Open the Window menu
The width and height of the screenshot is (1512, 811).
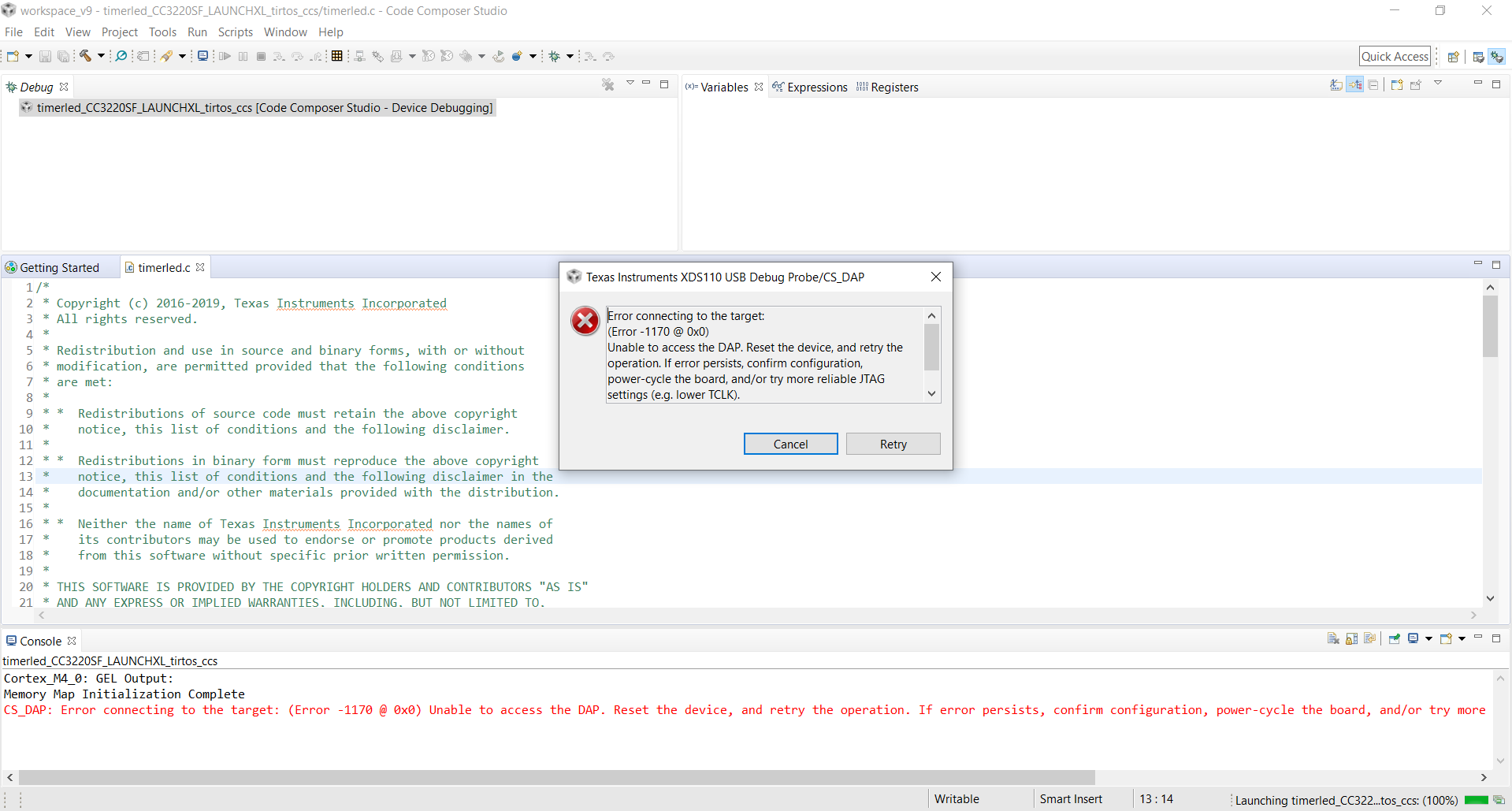pyautogui.click(x=285, y=32)
